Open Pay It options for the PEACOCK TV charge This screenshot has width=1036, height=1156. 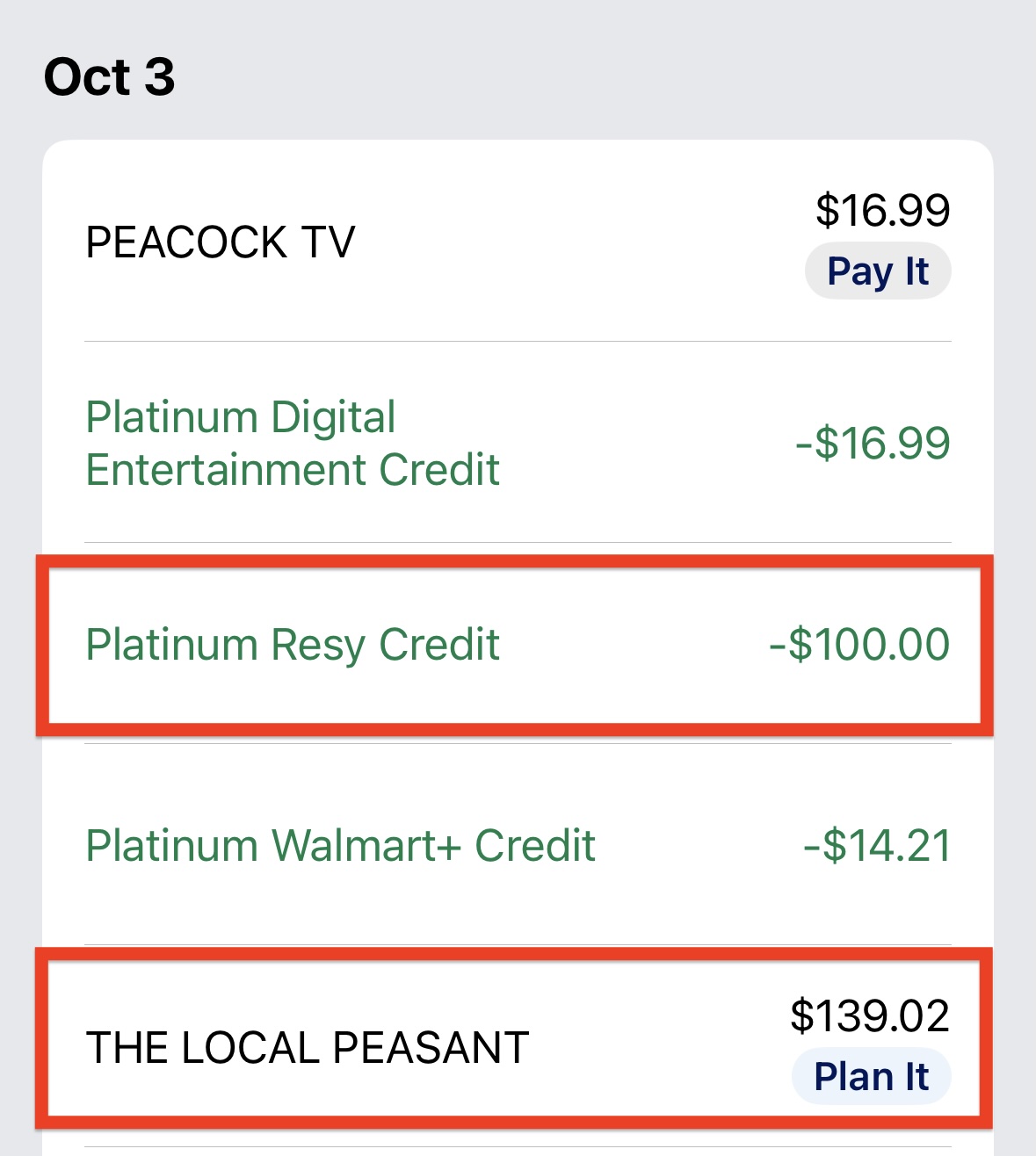coord(877,270)
